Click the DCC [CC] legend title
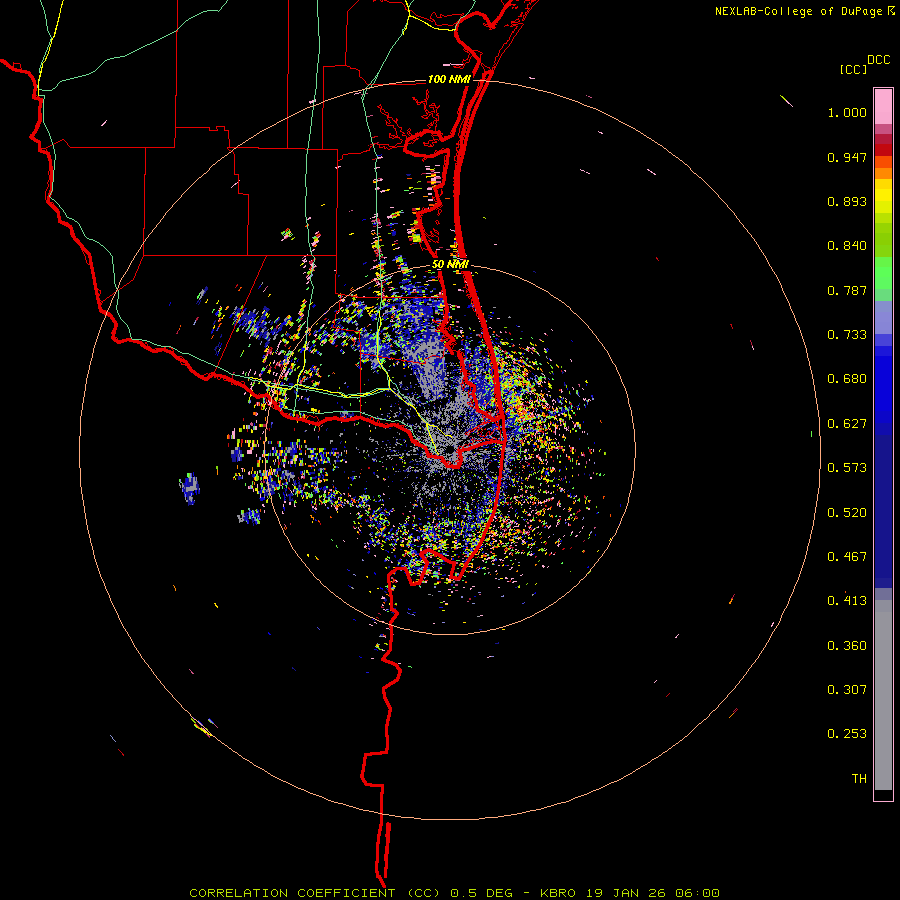The image size is (900, 900). [864, 64]
